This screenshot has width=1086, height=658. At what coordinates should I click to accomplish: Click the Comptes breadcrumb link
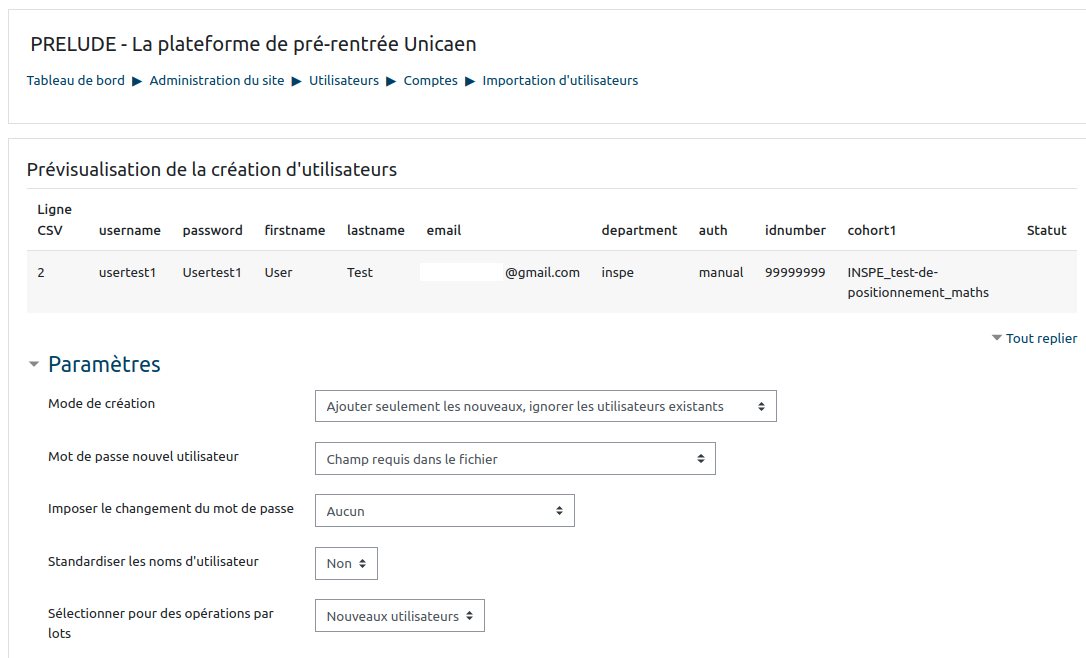pyautogui.click(x=430, y=80)
